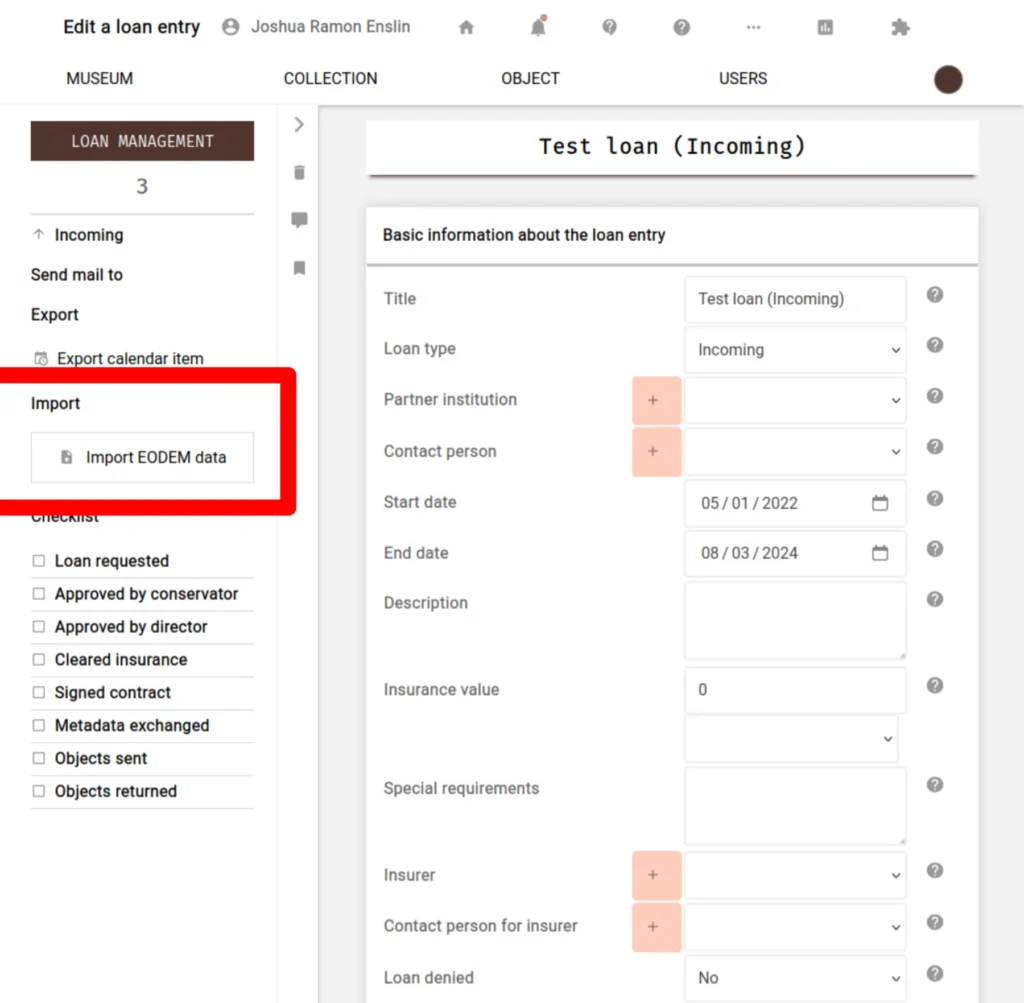Show help for Contact person field
This screenshot has width=1024, height=1003.
[x=935, y=447]
